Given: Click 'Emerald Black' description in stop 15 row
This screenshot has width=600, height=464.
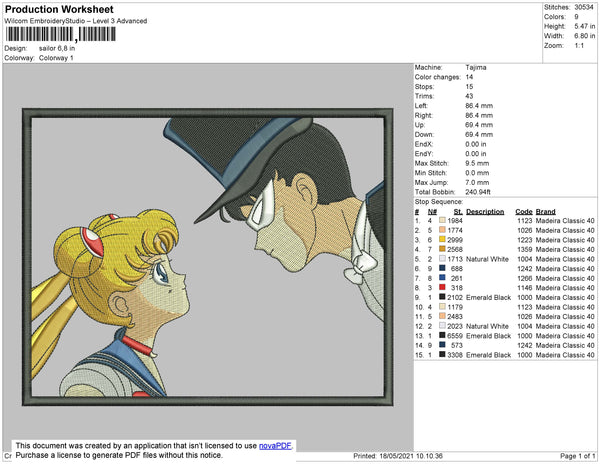Looking at the screenshot, I should click(x=489, y=355).
